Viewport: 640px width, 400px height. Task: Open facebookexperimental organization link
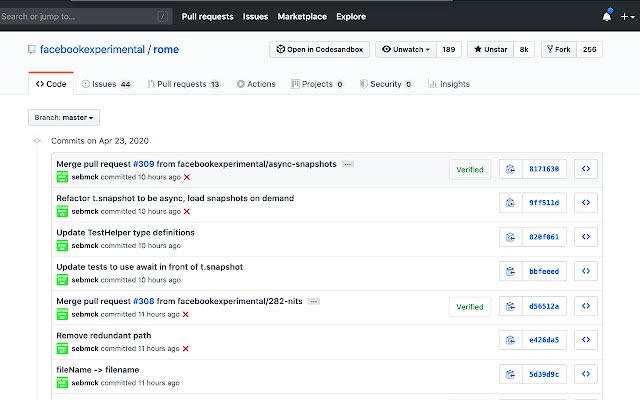[92, 49]
